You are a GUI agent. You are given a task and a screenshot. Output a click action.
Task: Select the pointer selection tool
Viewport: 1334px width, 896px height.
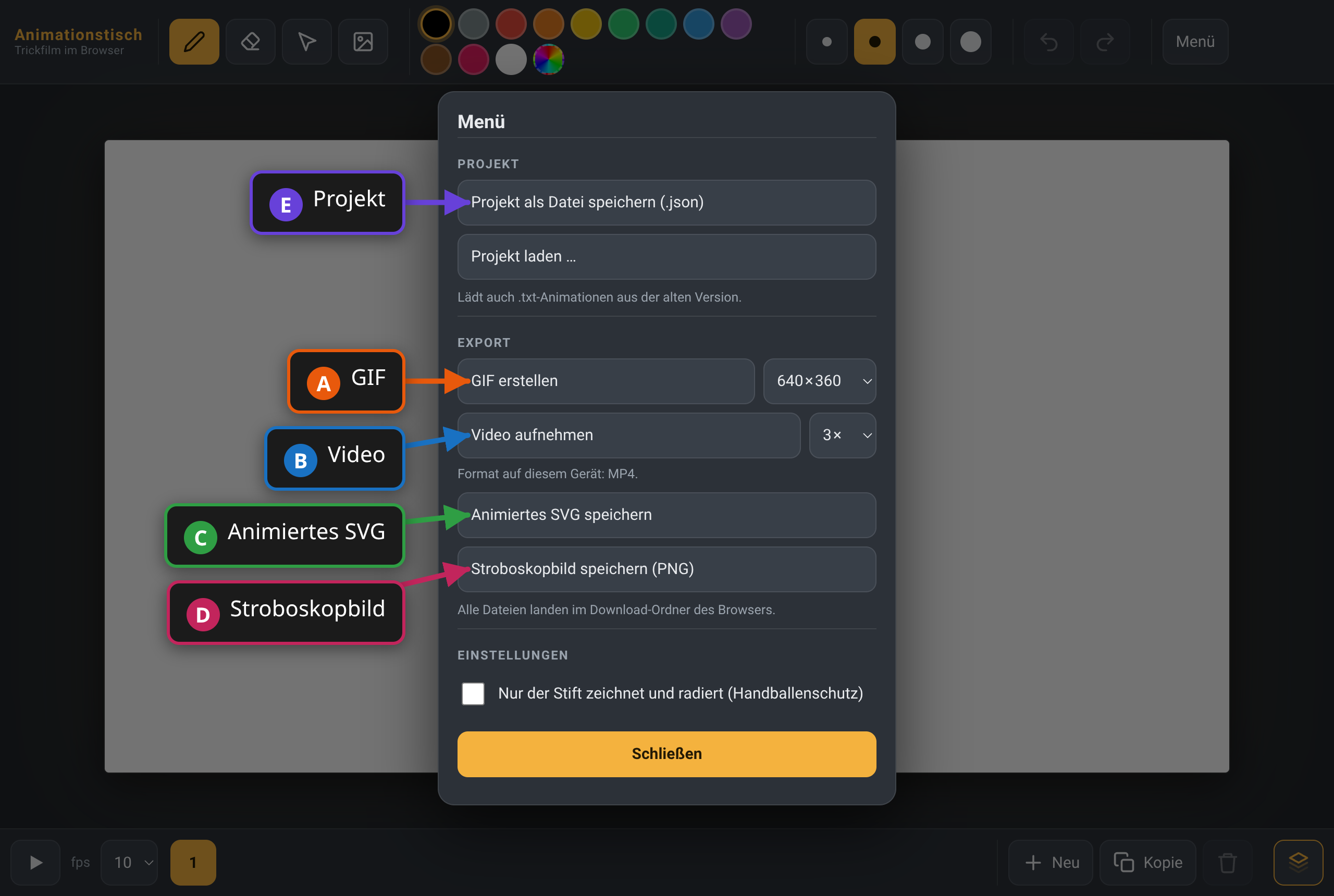coord(307,42)
